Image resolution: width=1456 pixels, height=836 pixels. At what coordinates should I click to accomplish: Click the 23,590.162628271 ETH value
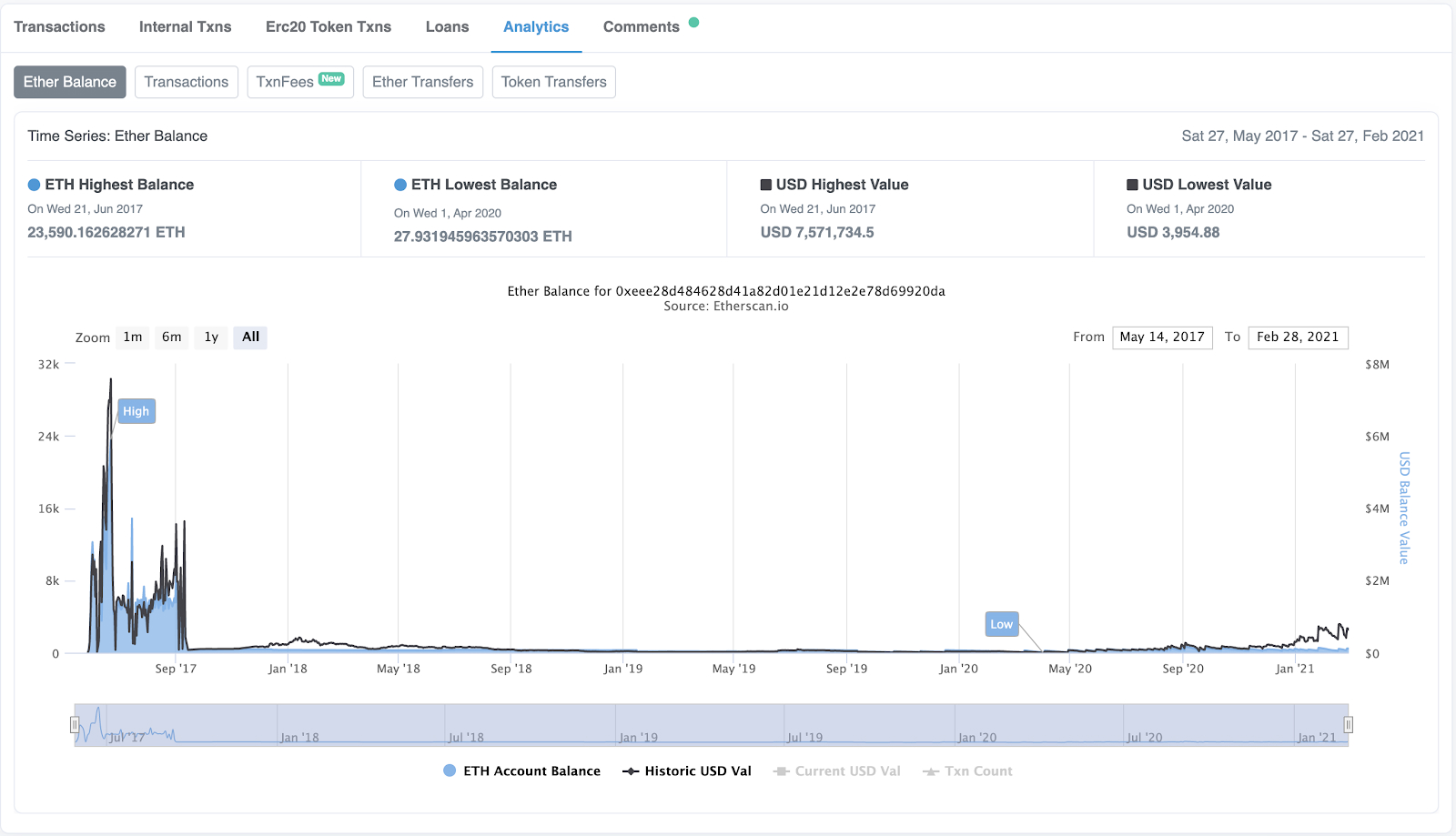106,233
